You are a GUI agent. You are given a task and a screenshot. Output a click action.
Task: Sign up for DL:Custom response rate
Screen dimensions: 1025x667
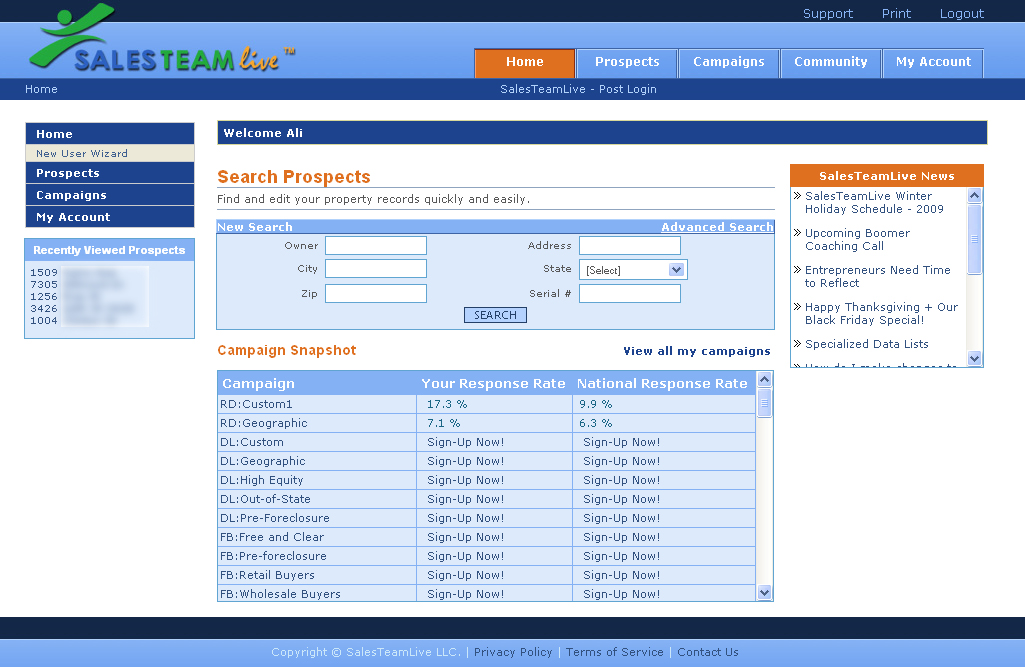point(466,442)
